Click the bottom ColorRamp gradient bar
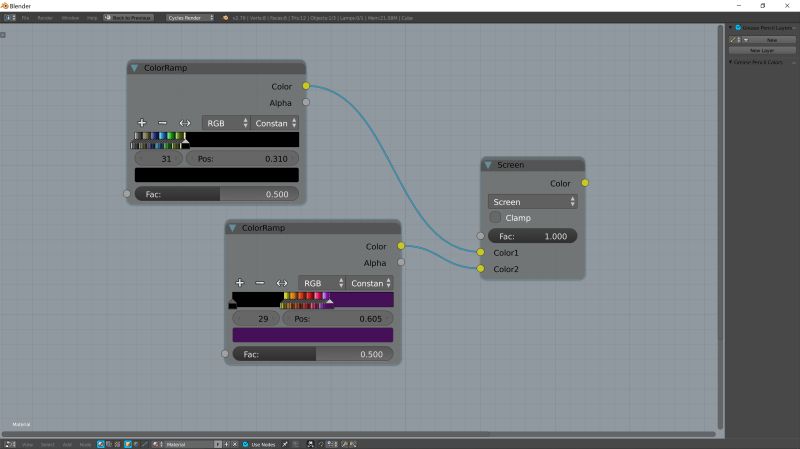This screenshot has height=449, width=800. [311, 300]
